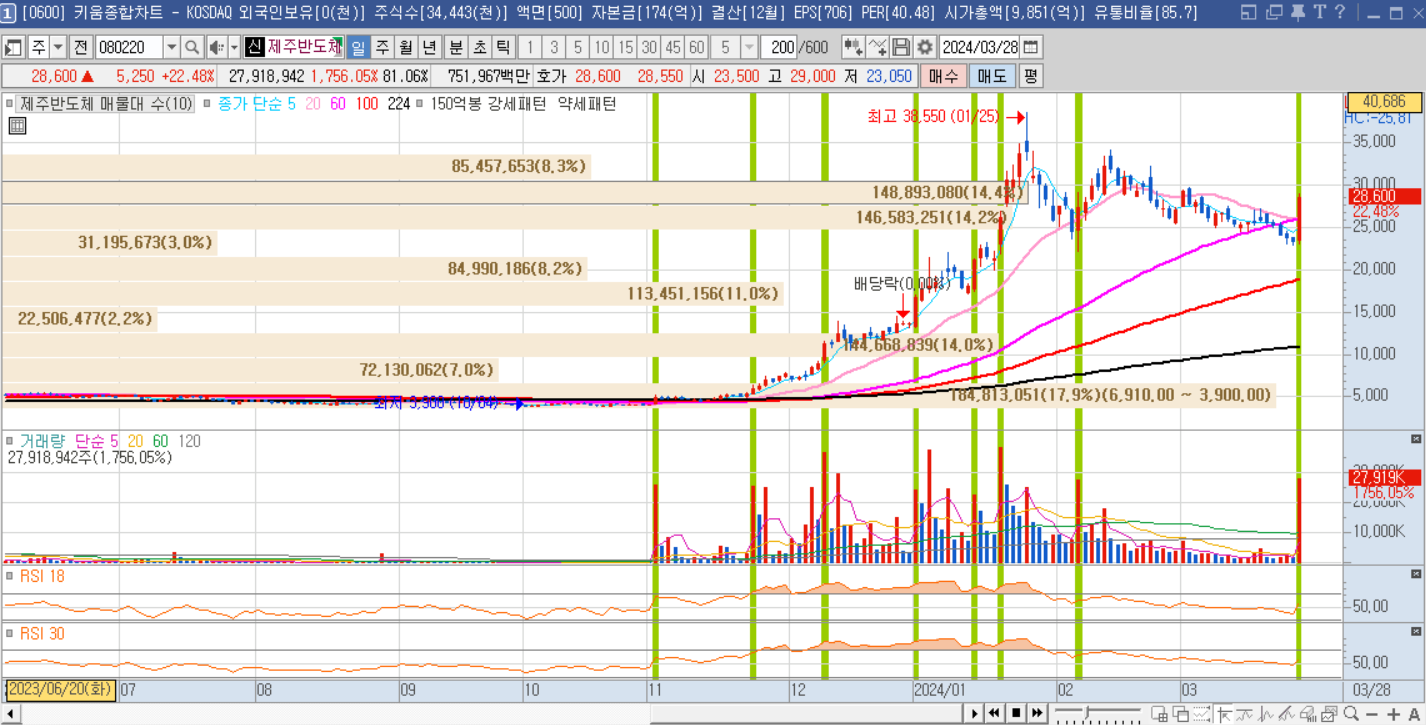Select the 30 interval button

649,47
